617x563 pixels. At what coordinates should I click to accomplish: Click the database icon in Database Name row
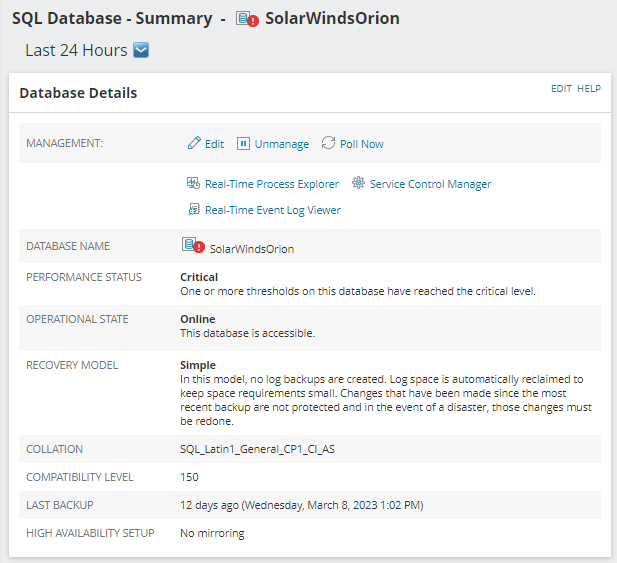tap(193, 245)
